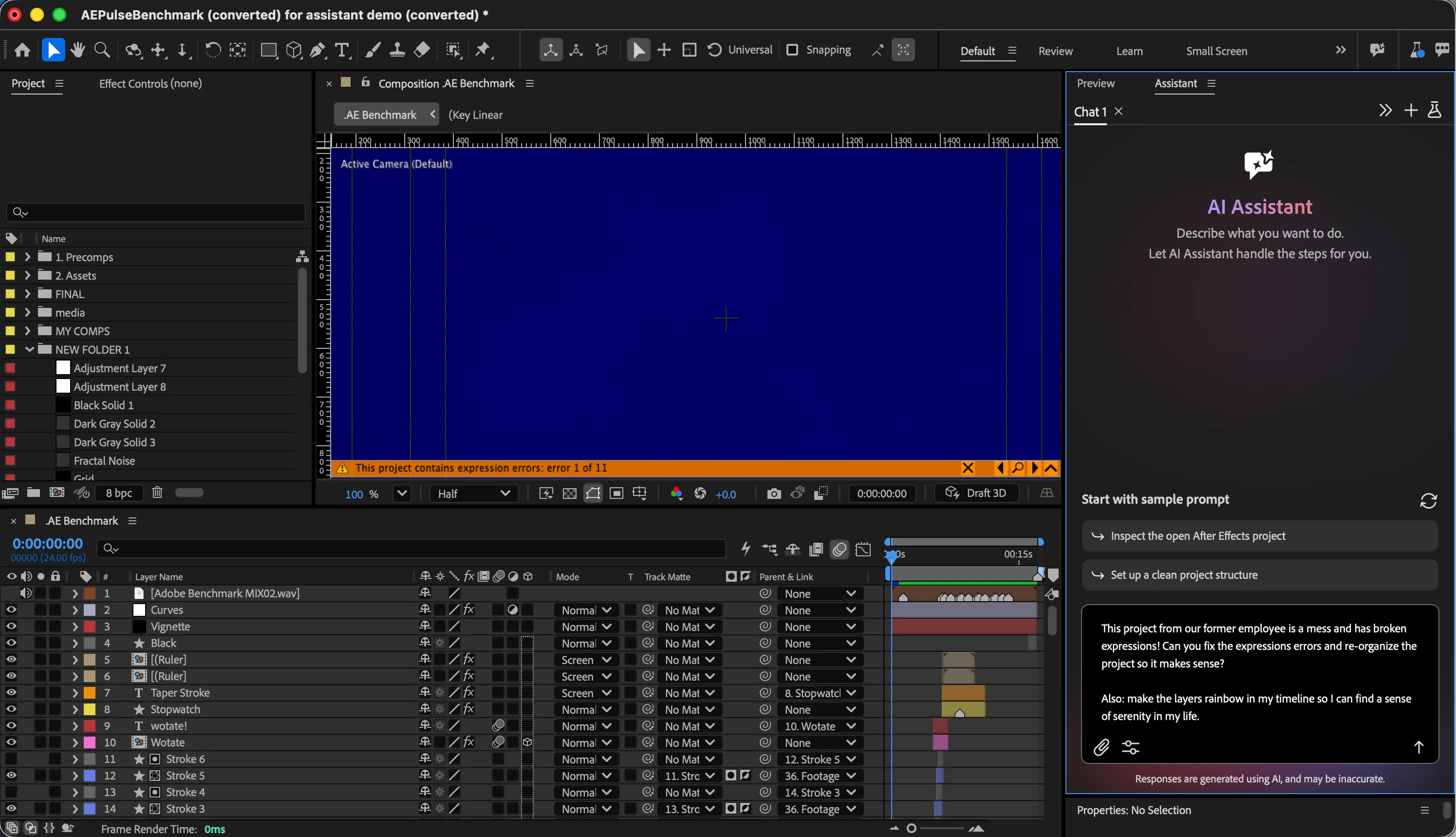Select the Brush tool
Image resolution: width=1456 pixels, height=837 pixels.
373,51
